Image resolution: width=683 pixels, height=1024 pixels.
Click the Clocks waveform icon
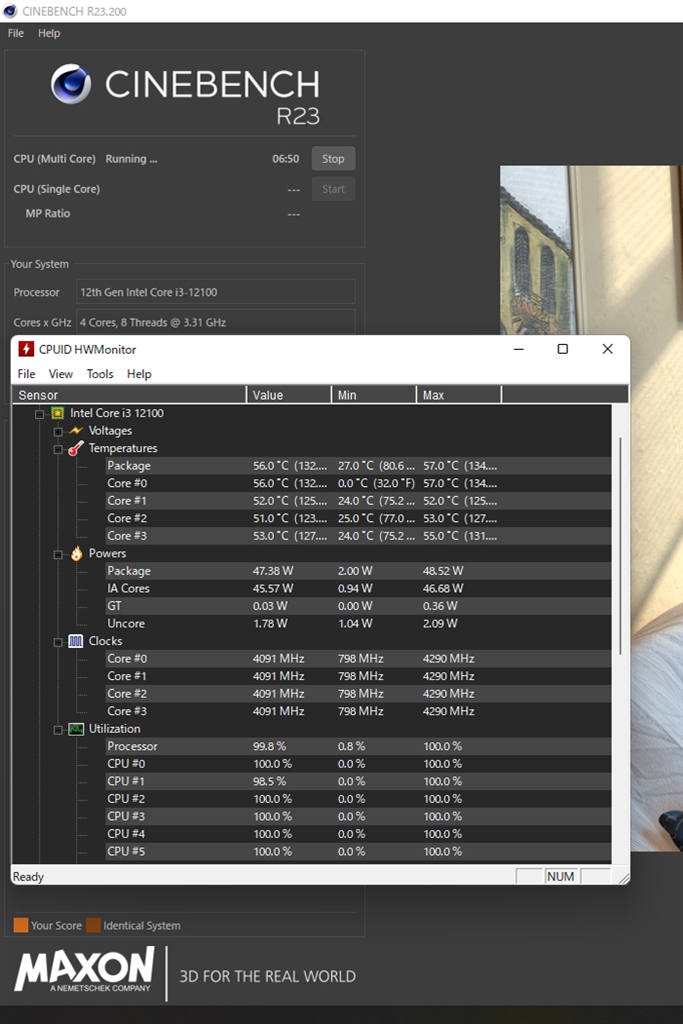76,641
